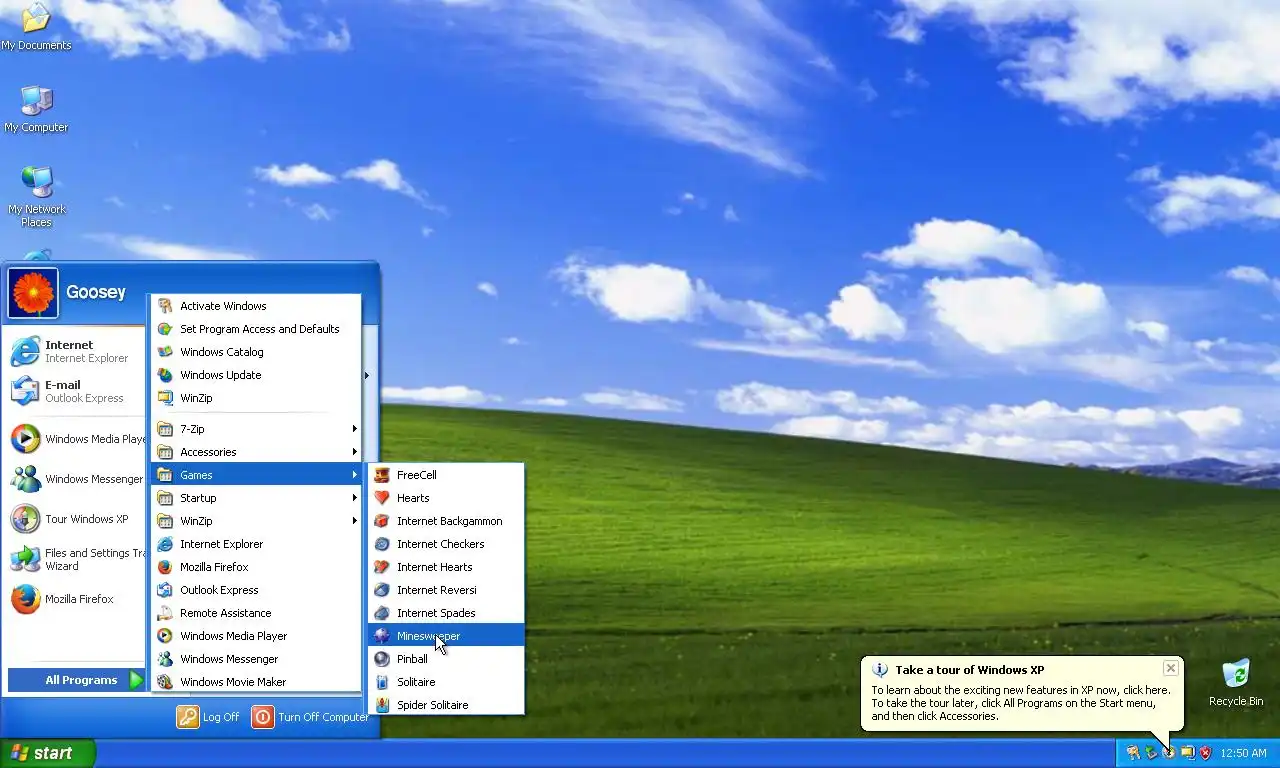The height and width of the screenshot is (768, 1280).
Task: Close the Windows XP tour balloon
Action: tap(1170, 668)
